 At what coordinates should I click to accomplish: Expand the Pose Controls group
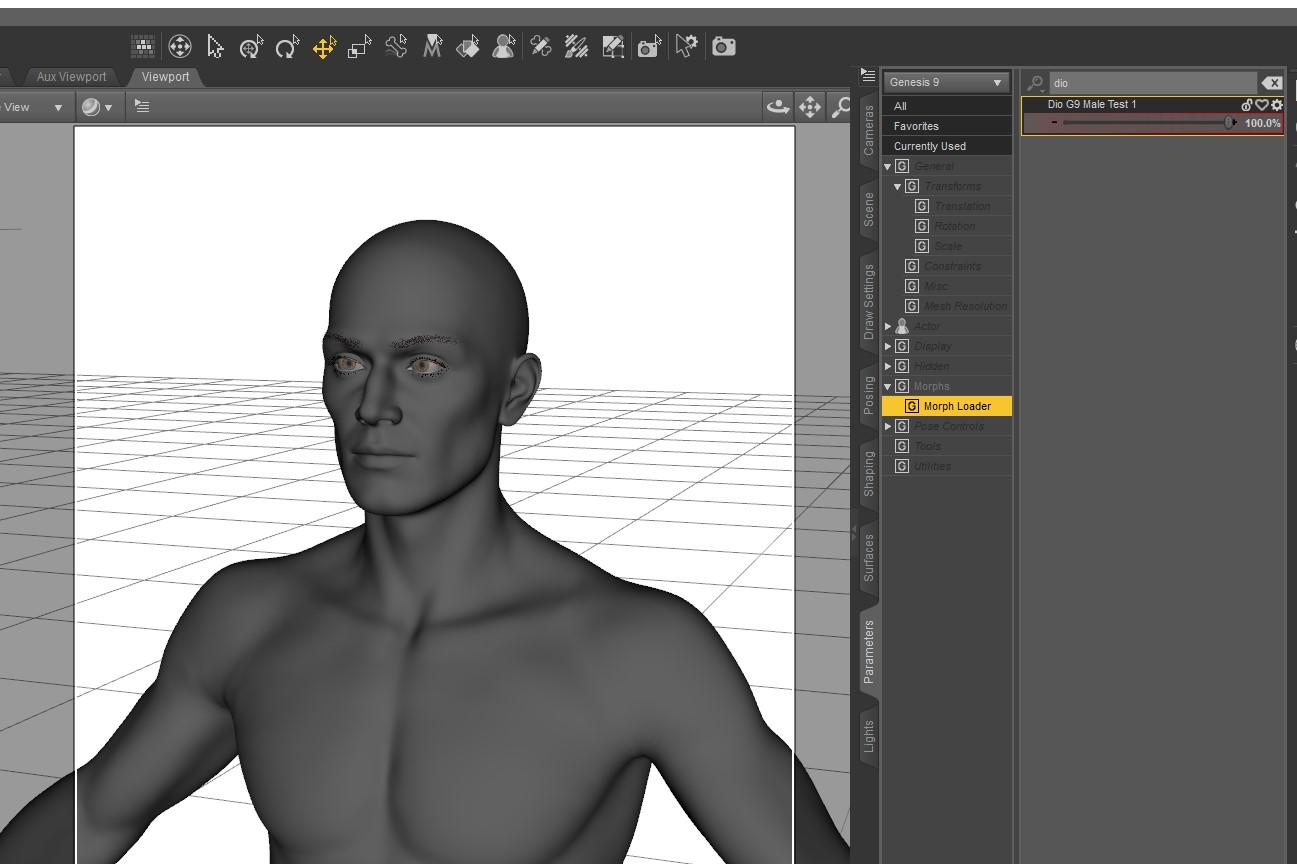tap(887, 426)
